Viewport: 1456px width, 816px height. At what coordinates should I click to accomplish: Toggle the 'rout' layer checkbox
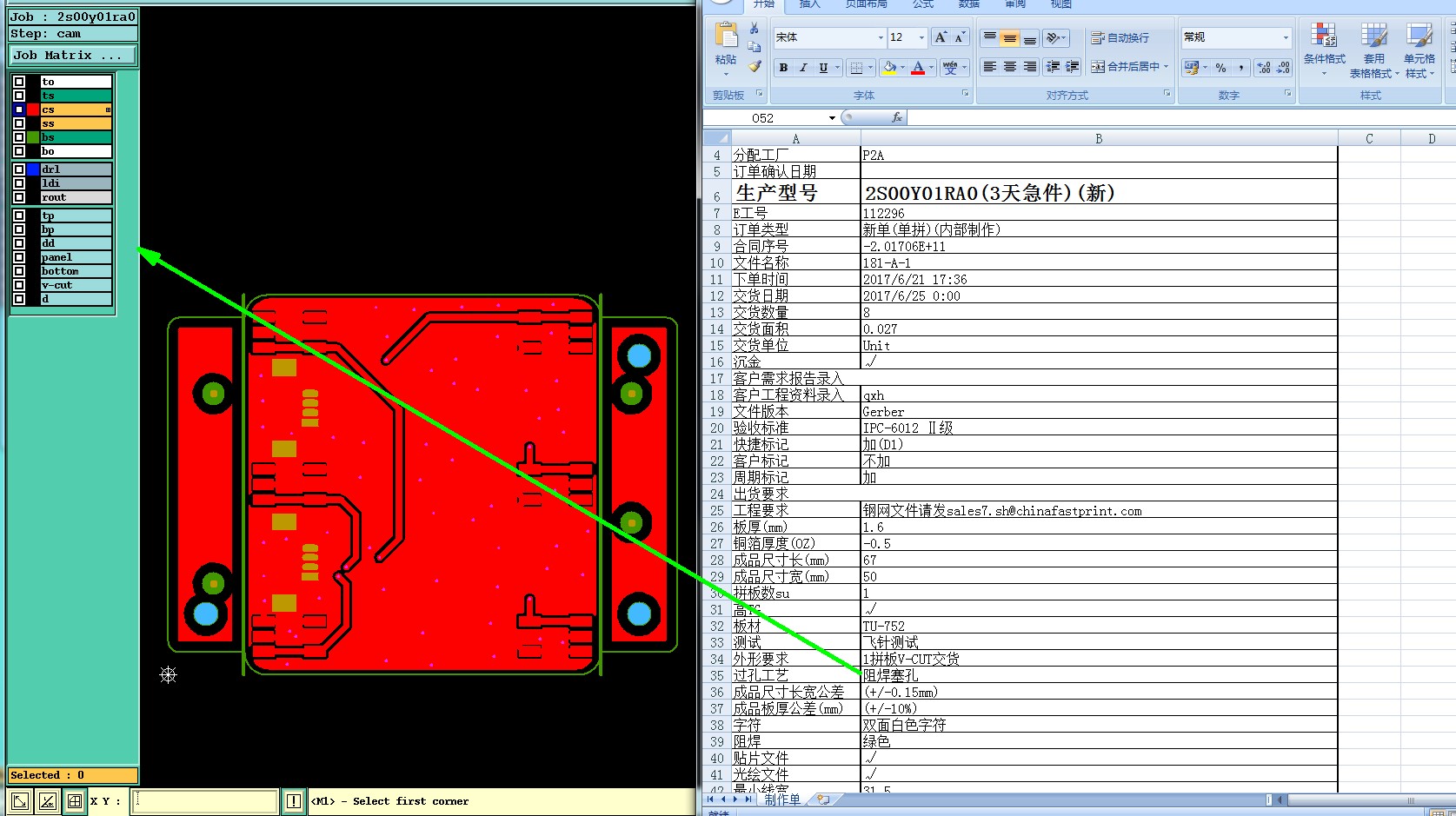19,197
